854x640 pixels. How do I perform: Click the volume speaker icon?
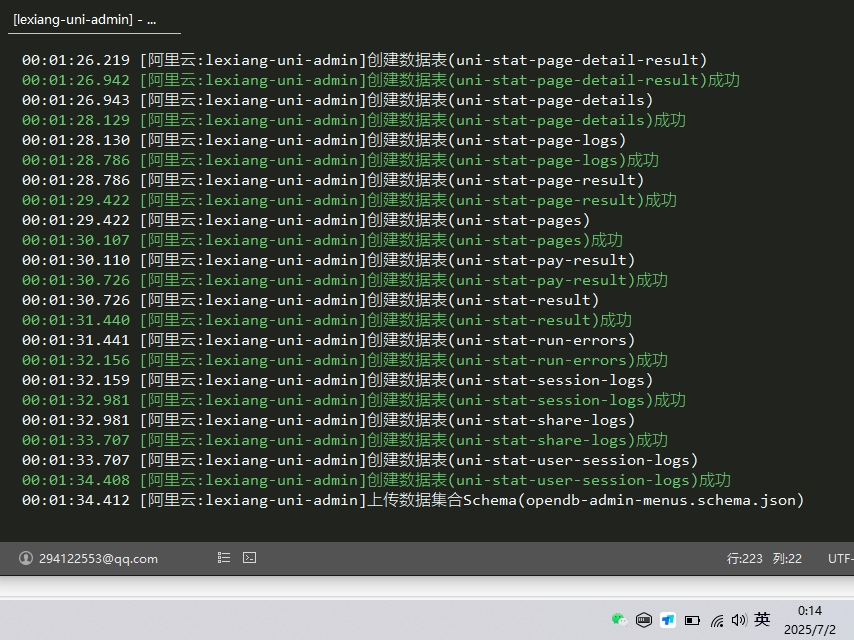tap(739, 620)
